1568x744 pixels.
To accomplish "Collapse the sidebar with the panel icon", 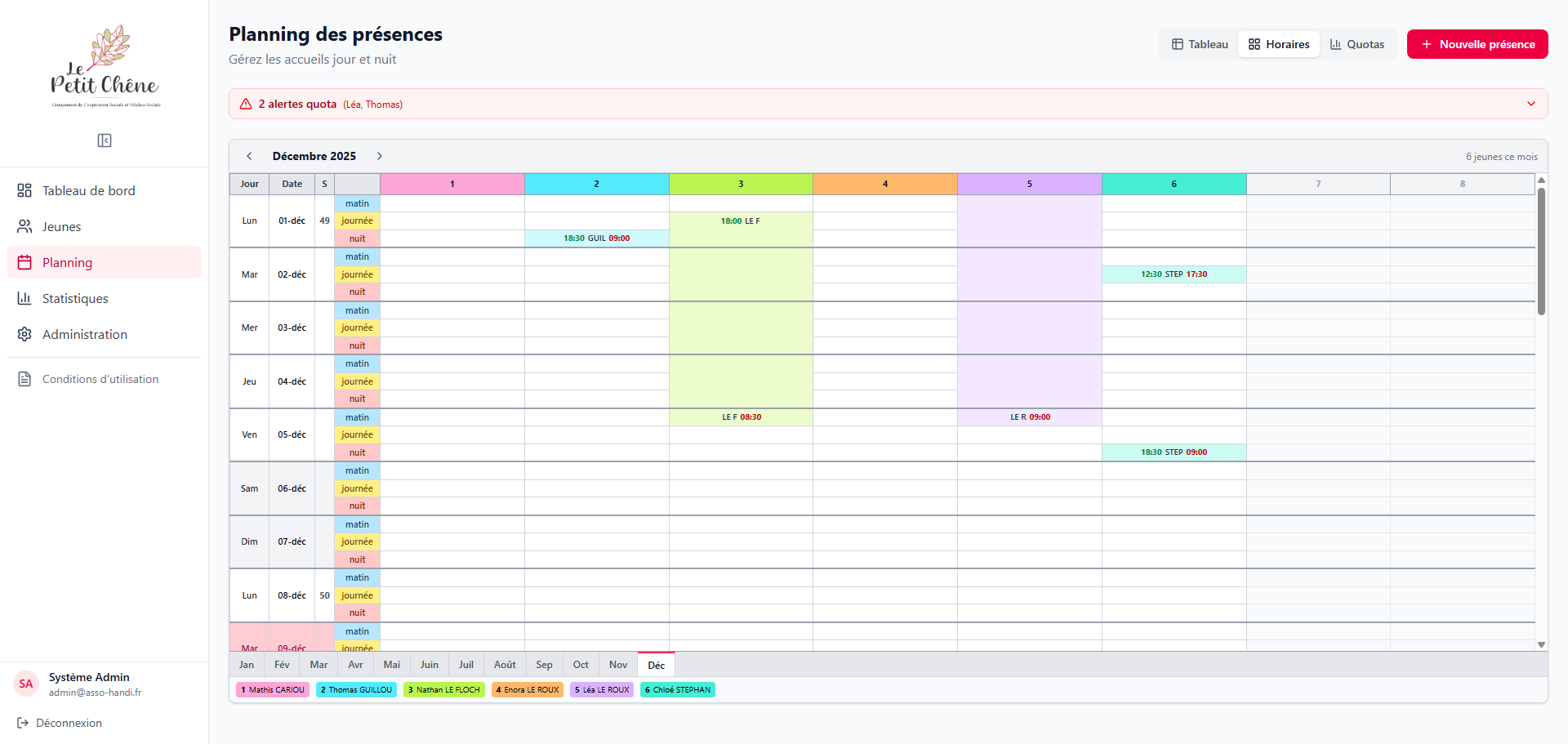I will click(105, 140).
